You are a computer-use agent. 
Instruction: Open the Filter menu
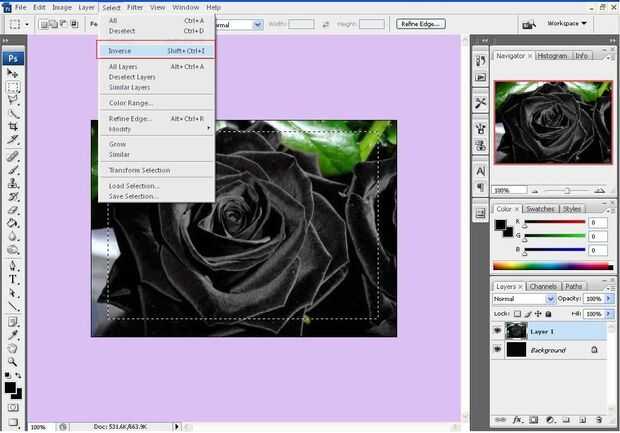135,7
